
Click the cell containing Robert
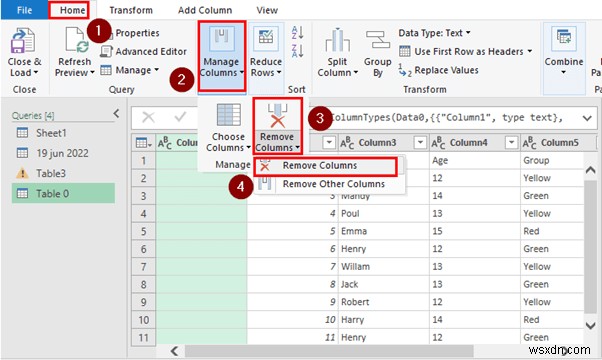pyautogui.click(x=384, y=302)
